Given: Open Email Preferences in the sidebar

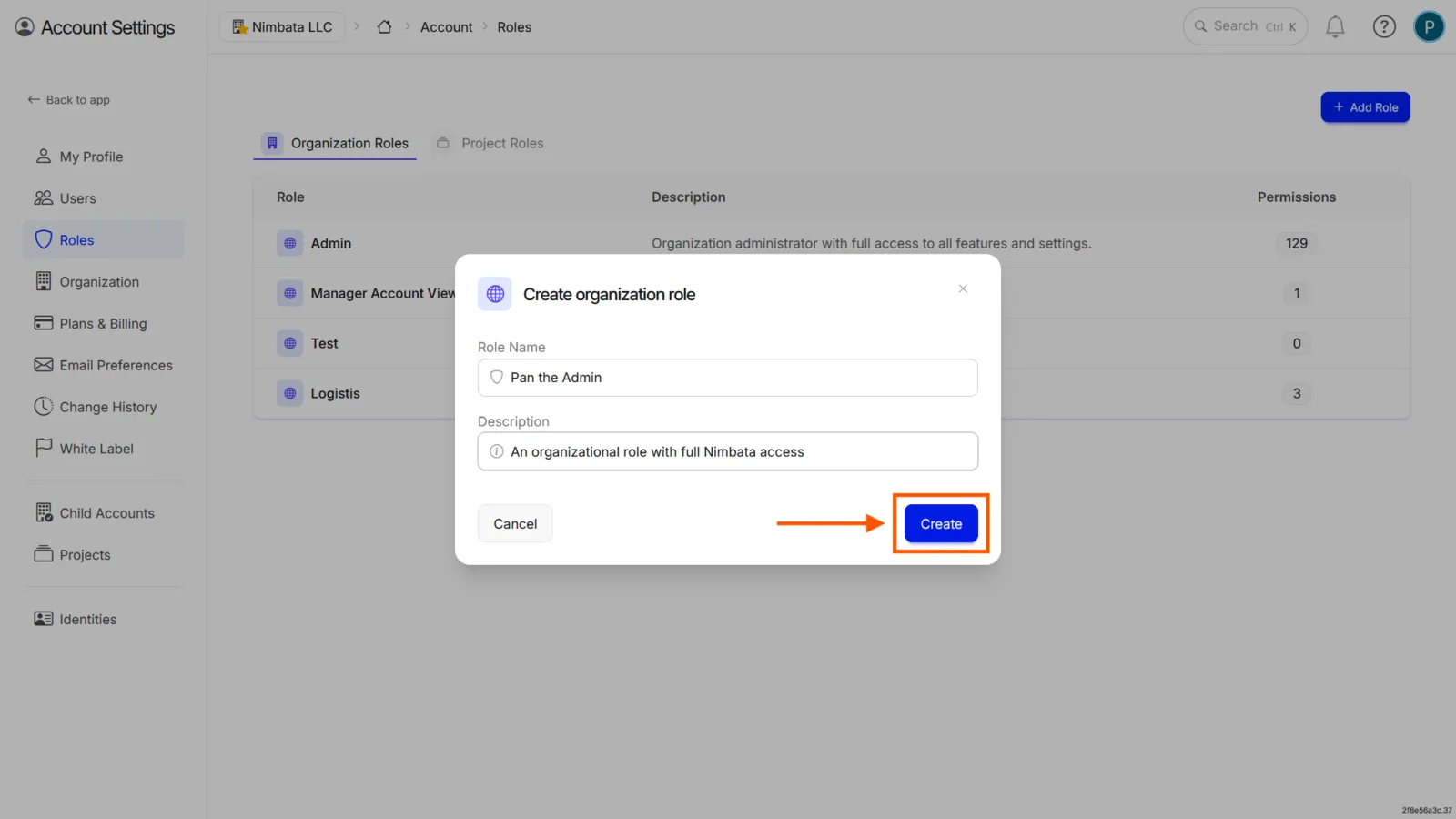Looking at the screenshot, I should coord(104,365).
